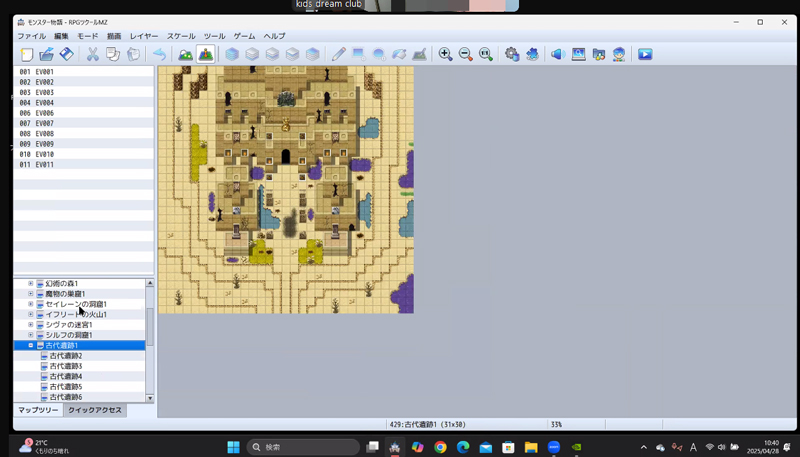Screen dimensions: 800x457
Task: Select the Layer 4 icon
Action: tap(312, 54)
